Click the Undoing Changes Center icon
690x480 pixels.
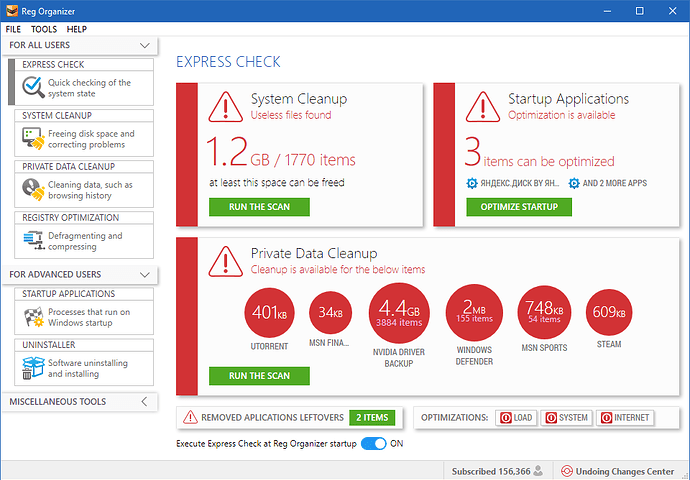pos(567,470)
